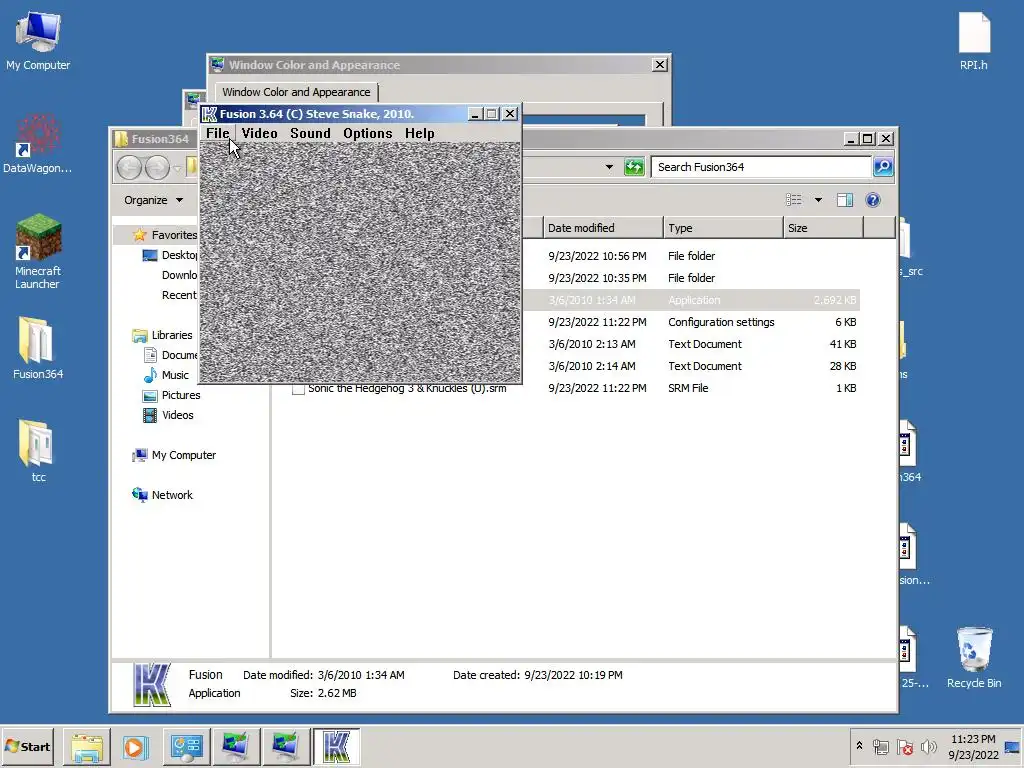
Task: Click the red security alert tray icon
Action: click(x=905, y=746)
